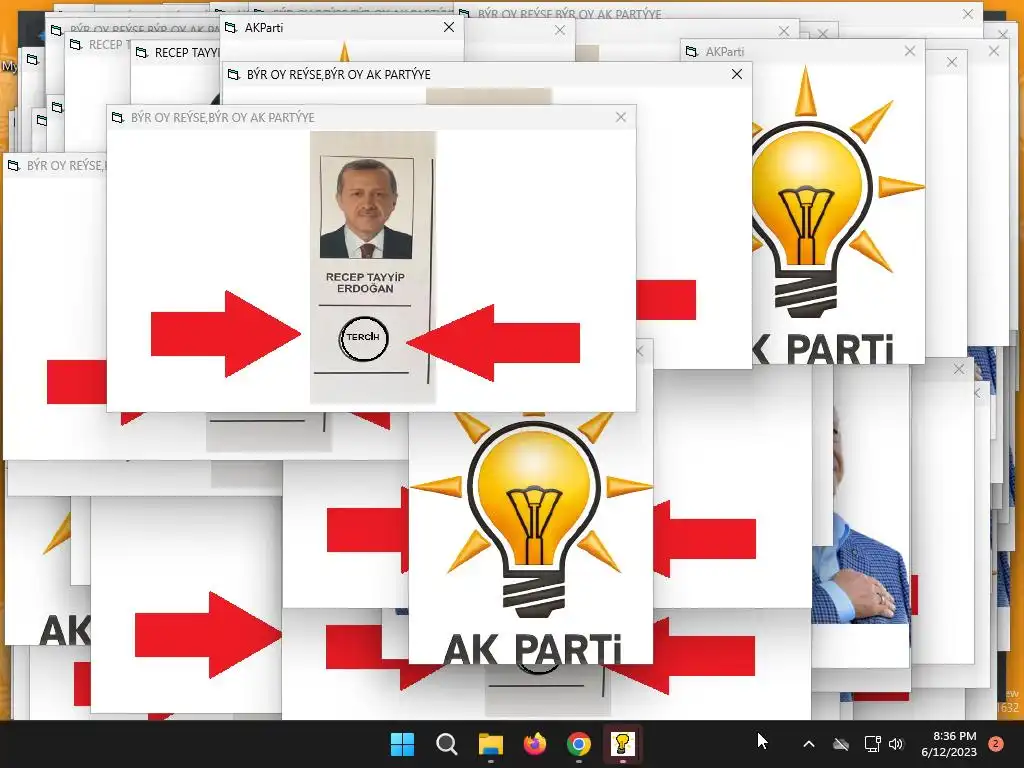
Task: Click the icon left of the black BÝR OY REÝSE title
Action: 233,74
